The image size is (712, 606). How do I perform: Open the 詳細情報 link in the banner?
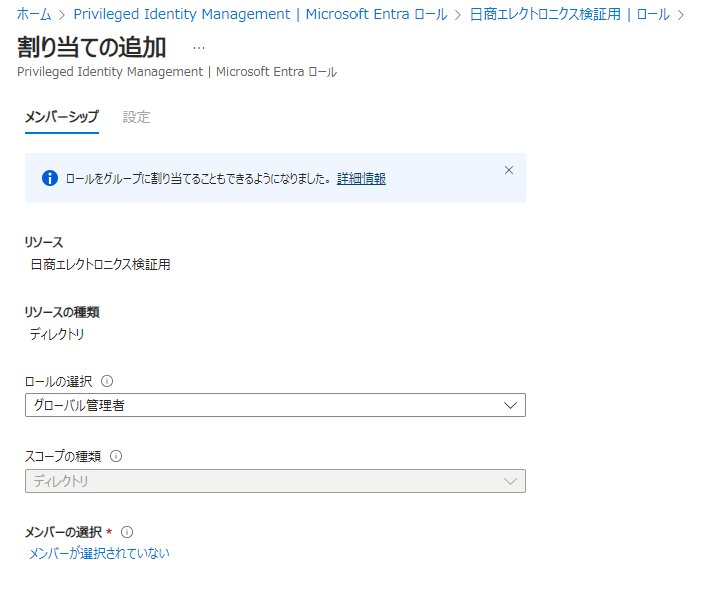coord(361,179)
